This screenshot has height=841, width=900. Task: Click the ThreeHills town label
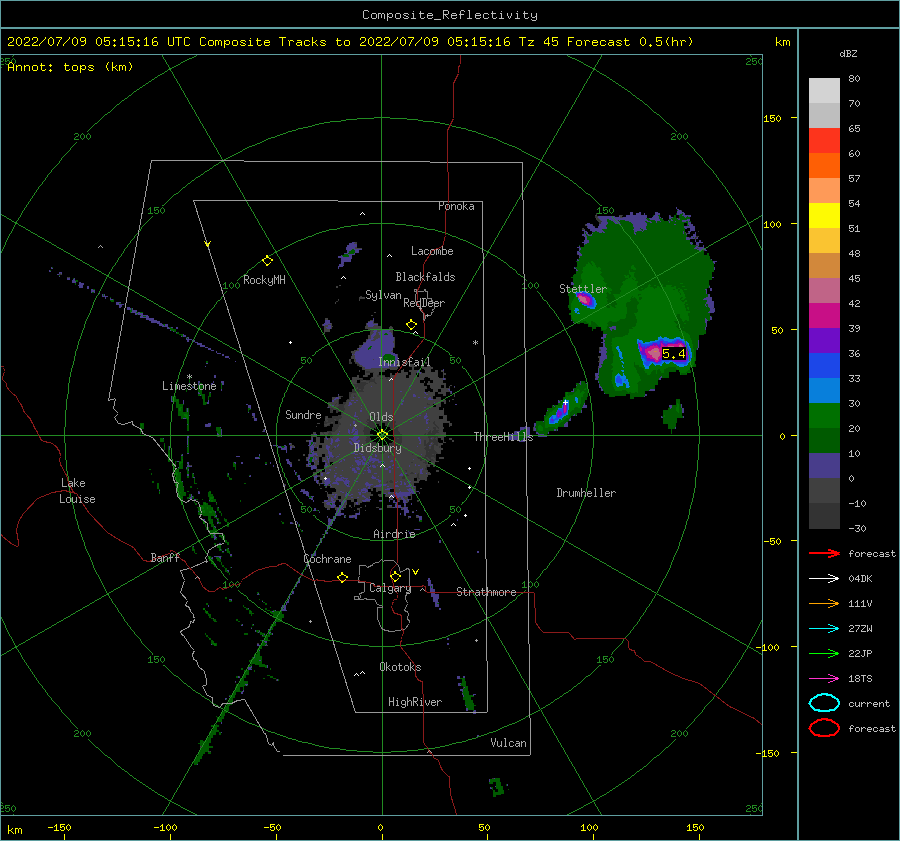tap(503, 437)
